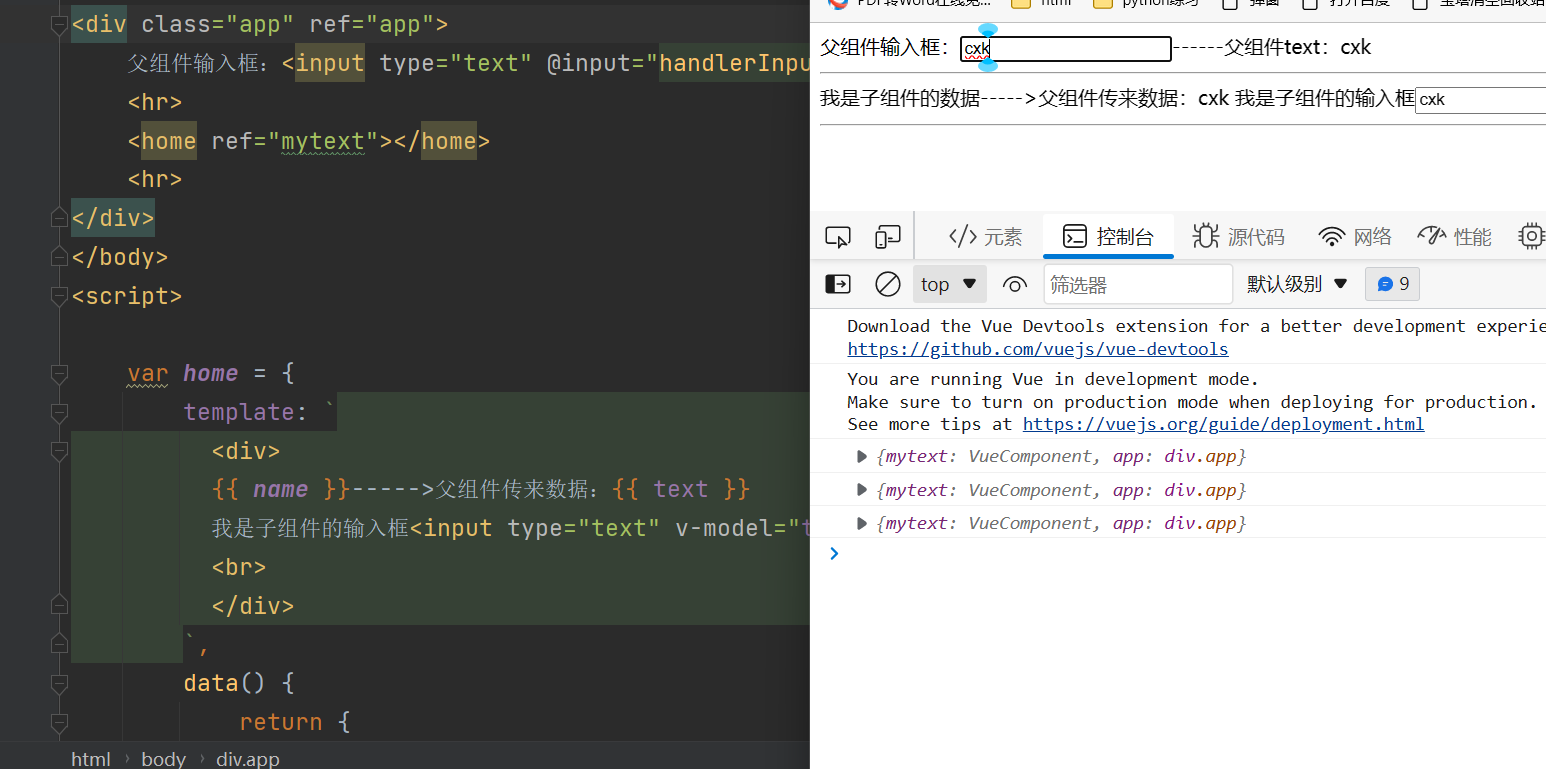The height and width of the screenshot is (769, 1546).
Task: Click the 我是子组件的数据 text on page
Action: [x=900, y=98]
